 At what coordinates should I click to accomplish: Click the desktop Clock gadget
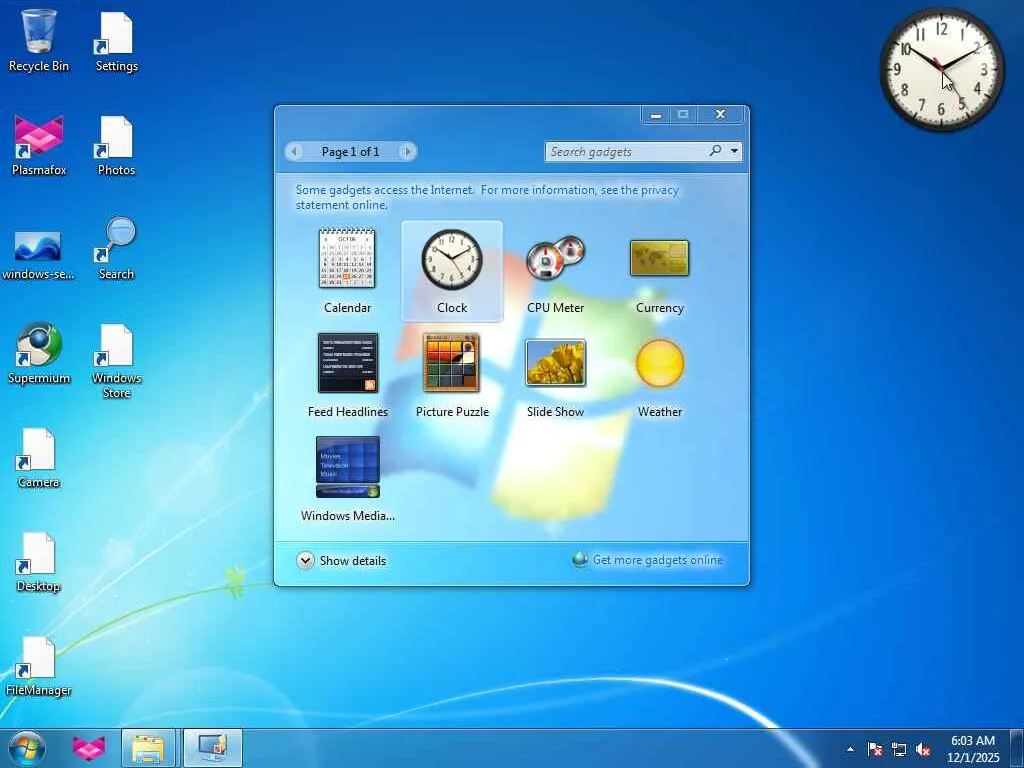pyautogui.click(x=941, y=68)
